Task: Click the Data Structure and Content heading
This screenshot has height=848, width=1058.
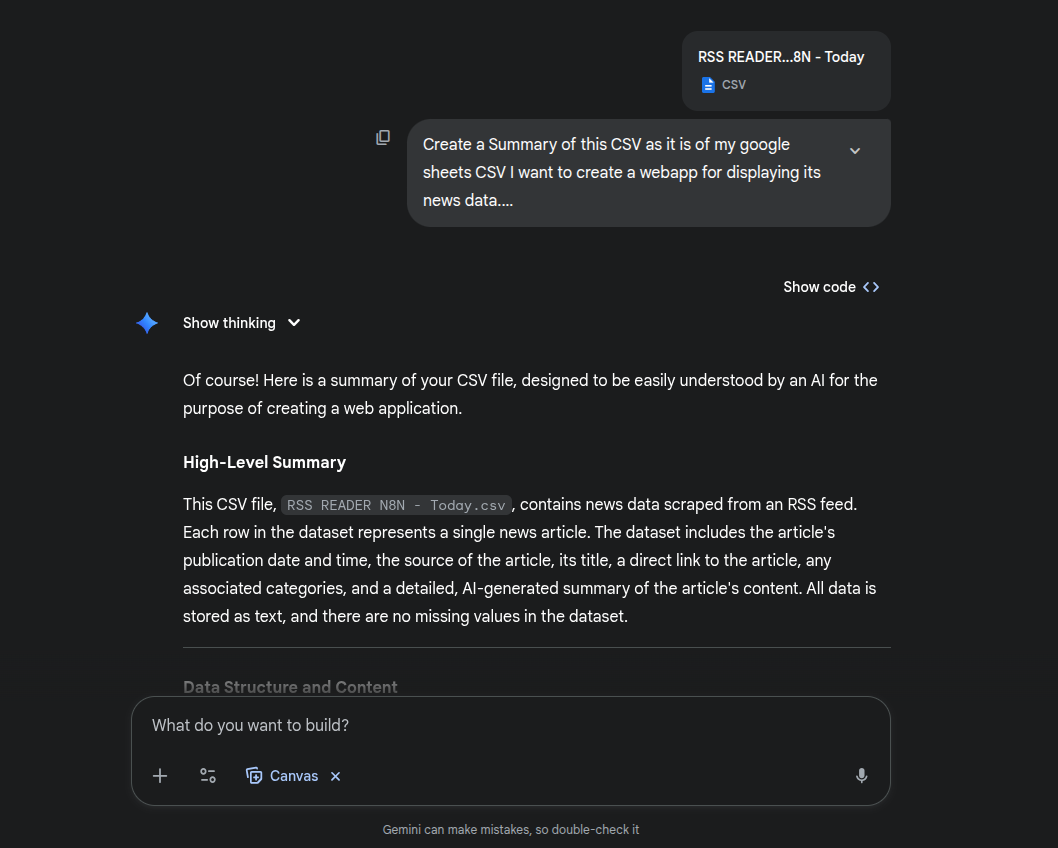Action: 290,687
